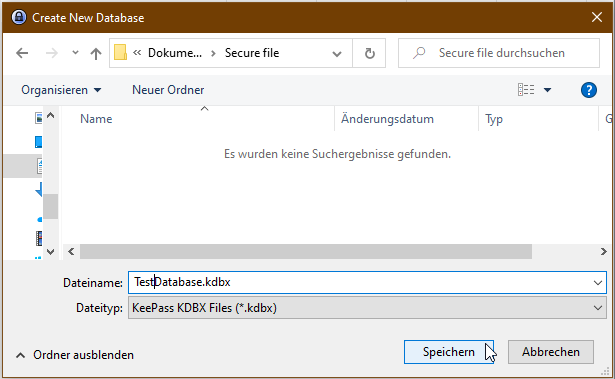The image size is (615, 379).
Task: Click the forward navigation arrow
Action: point(51,53)
